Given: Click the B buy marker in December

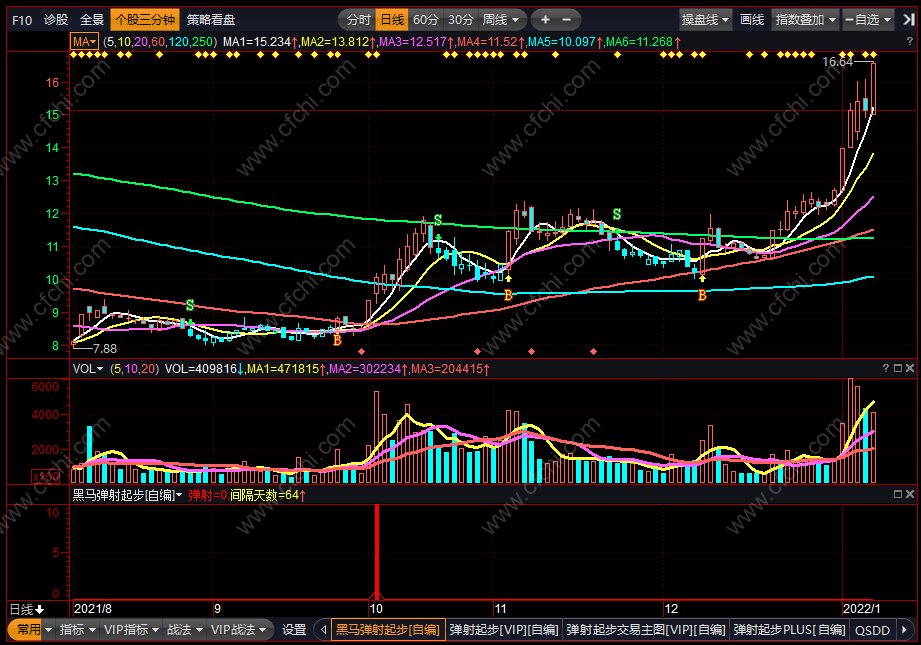Looking at the screenshot, I should click(x=702, y=295).
